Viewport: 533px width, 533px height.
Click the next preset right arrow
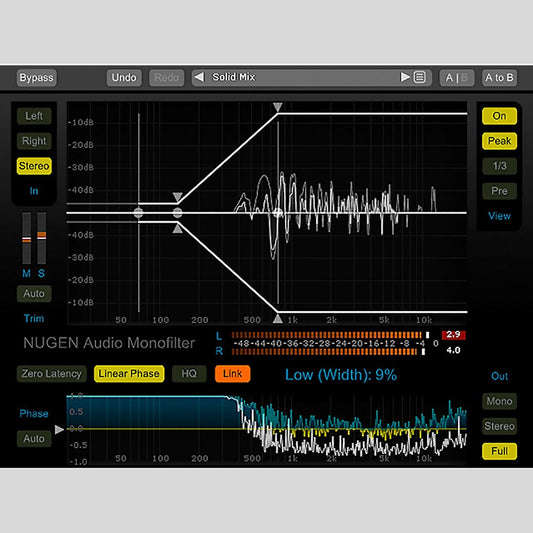point(405,77)
